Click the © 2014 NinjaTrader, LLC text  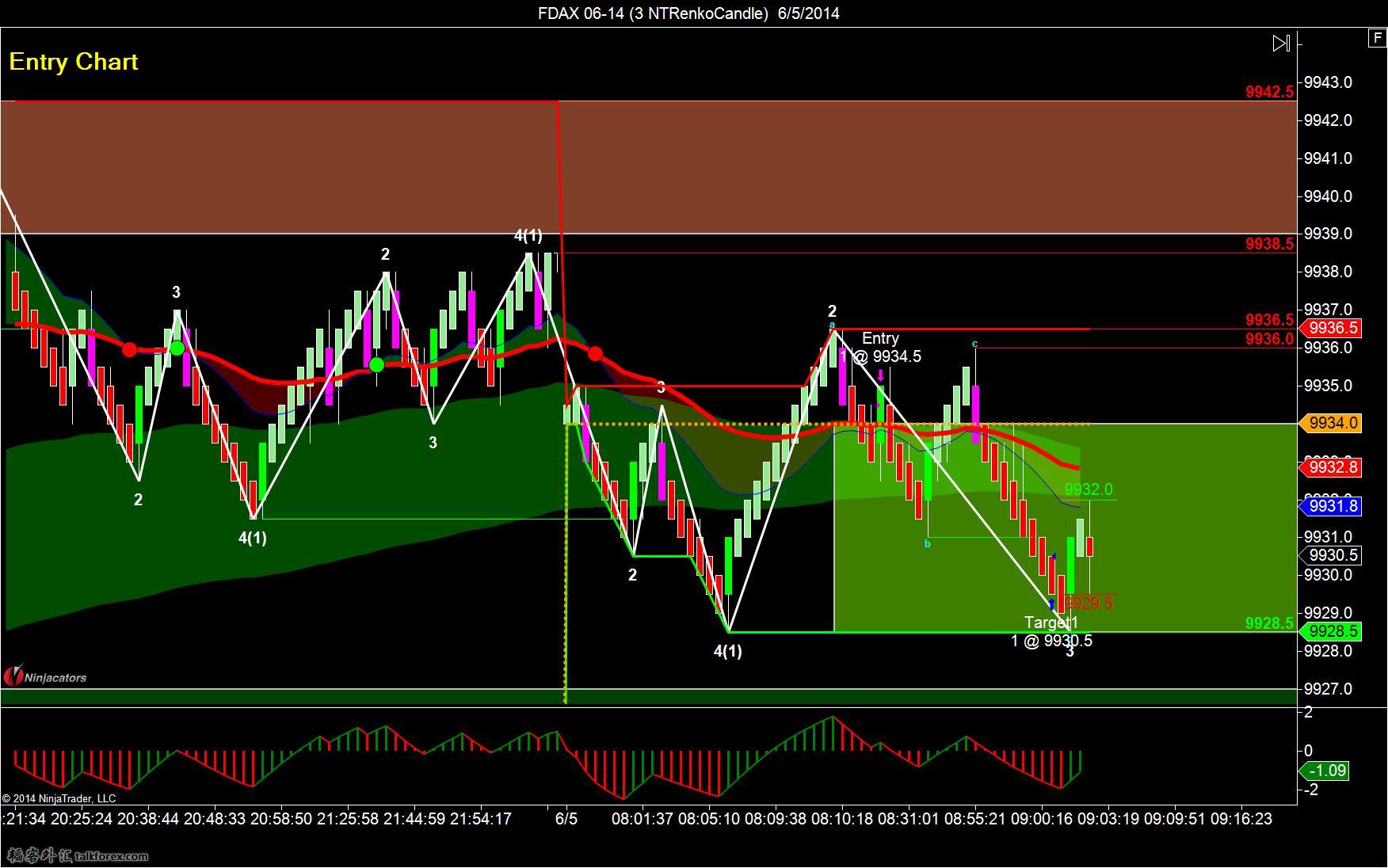point(59,798)
